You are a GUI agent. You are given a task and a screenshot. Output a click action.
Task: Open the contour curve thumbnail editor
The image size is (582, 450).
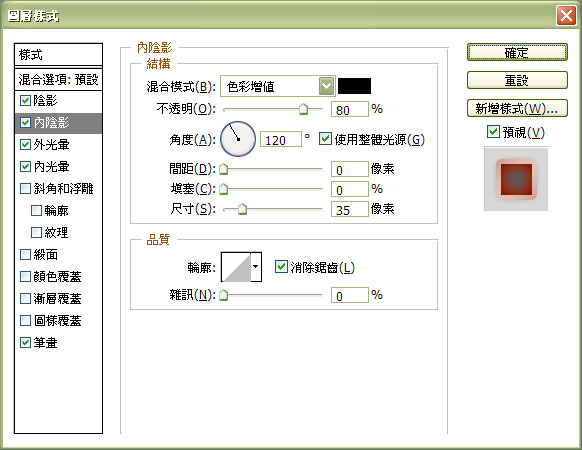[x=236, y=267]
